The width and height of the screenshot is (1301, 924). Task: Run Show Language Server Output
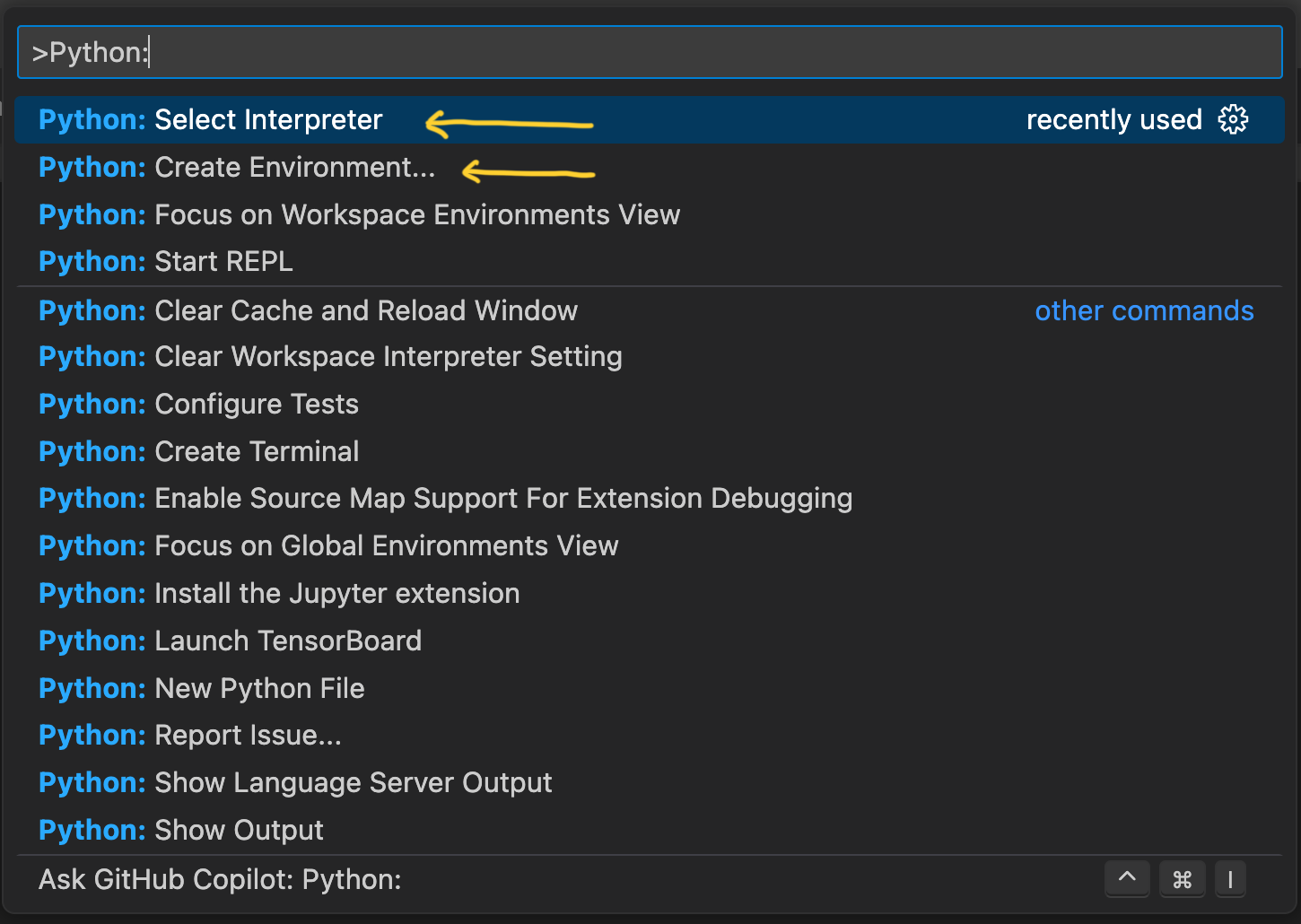(x=650, y=783)
